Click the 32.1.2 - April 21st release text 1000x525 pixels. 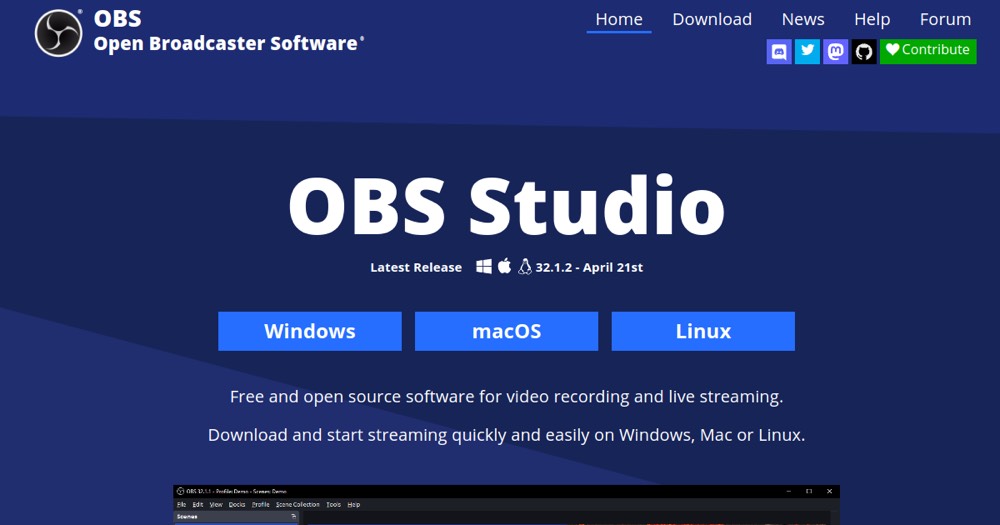click(x=589, y=267)
